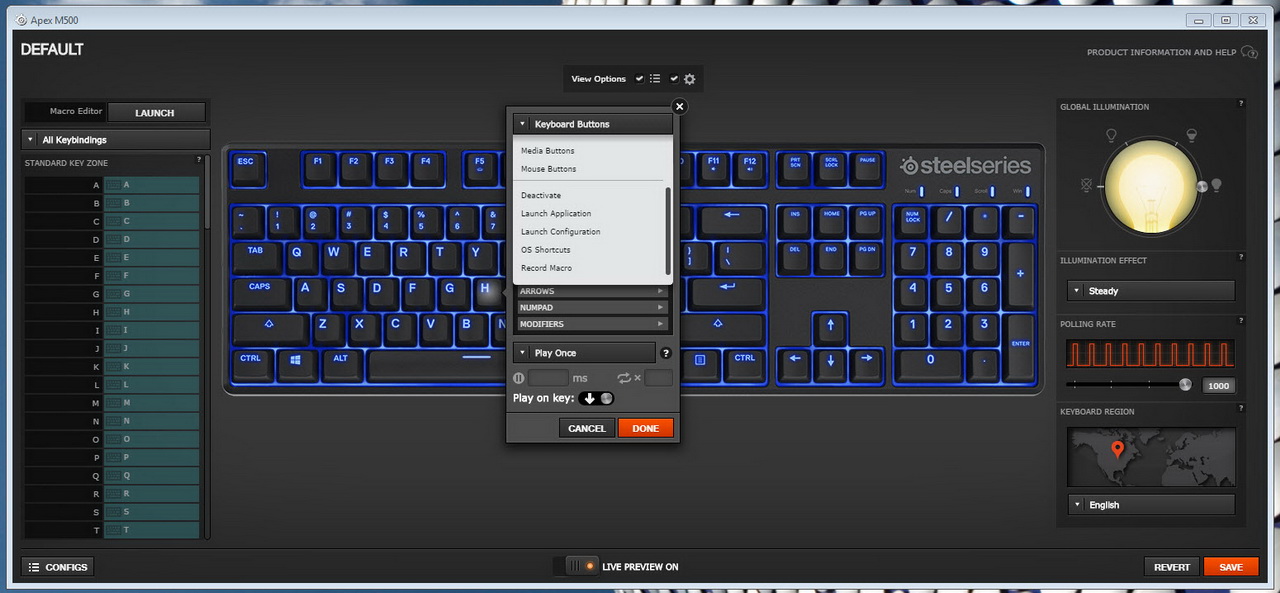Click the Illumination Effect help icon
This screenshot has height=593, width=1280.
point(1241,258)
